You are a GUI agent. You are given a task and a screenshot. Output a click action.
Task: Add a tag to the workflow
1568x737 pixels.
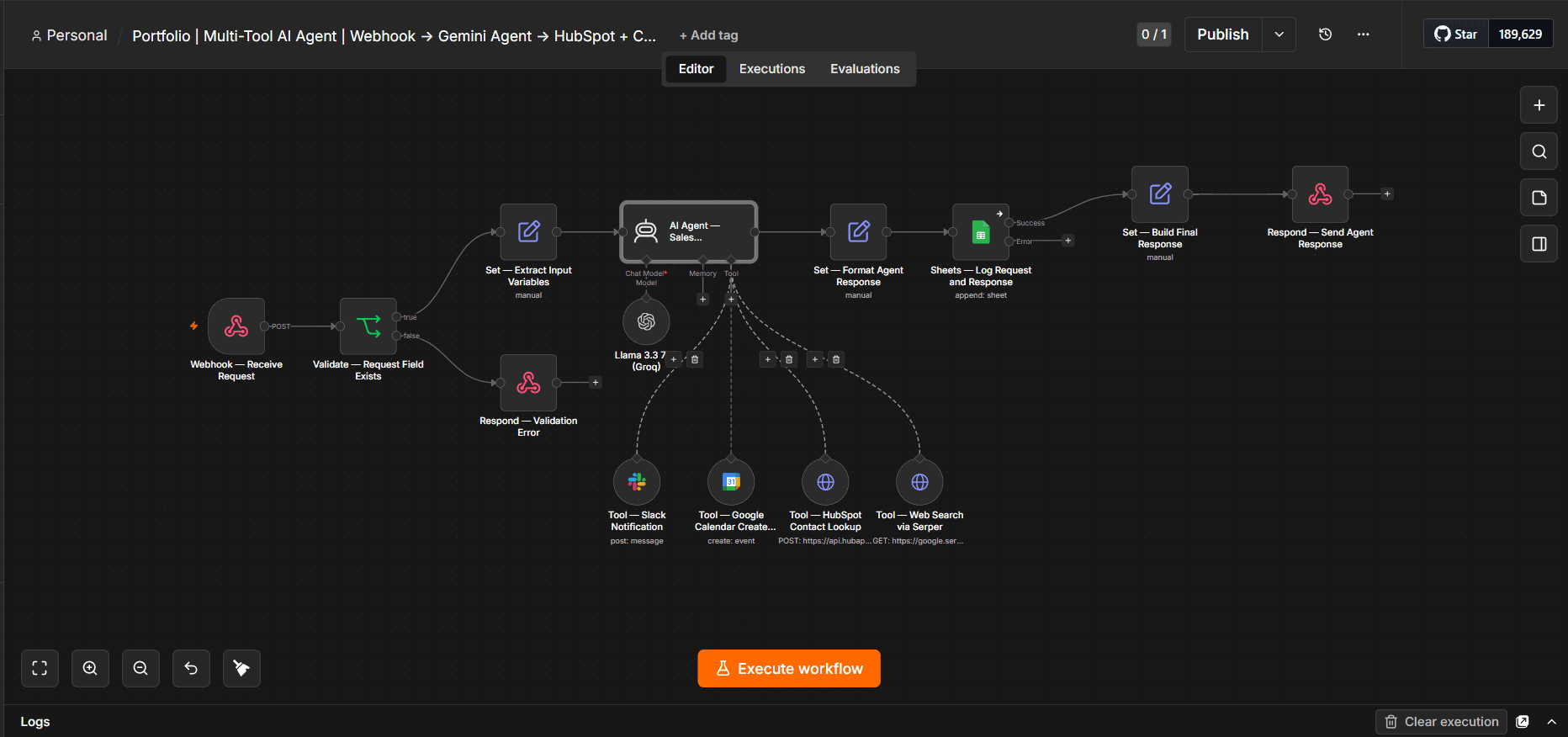click(708, 35)
